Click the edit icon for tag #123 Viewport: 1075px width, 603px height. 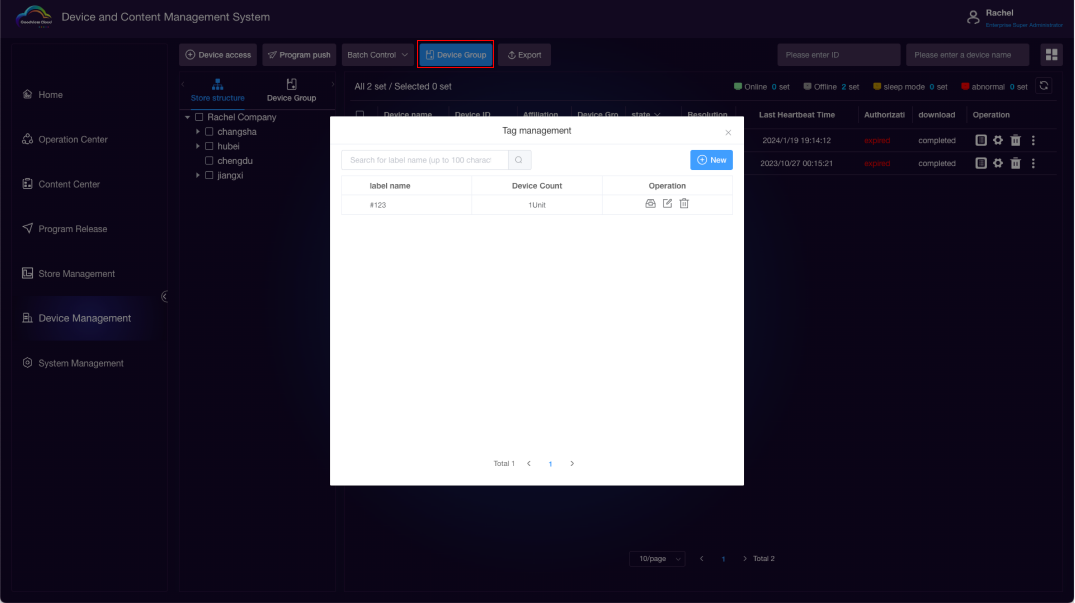(667, 204)
